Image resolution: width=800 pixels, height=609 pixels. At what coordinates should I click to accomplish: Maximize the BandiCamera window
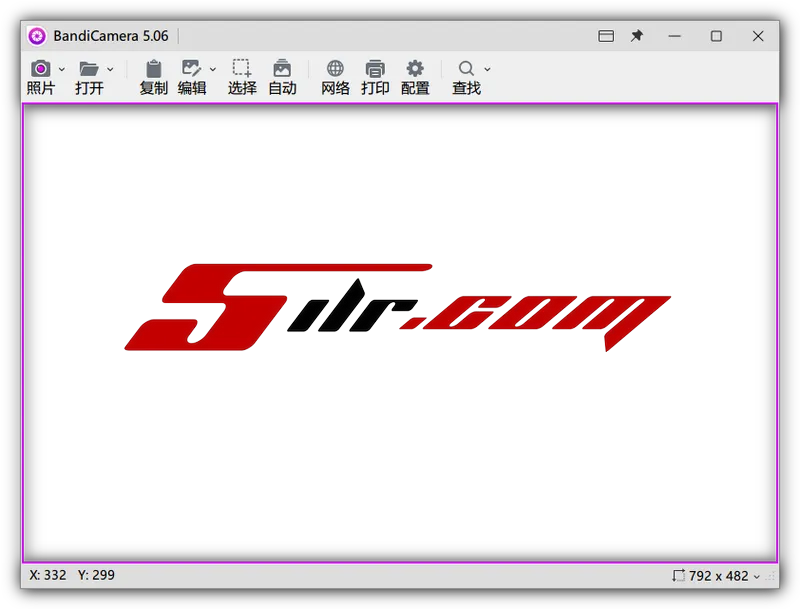[x=716, y=36]
